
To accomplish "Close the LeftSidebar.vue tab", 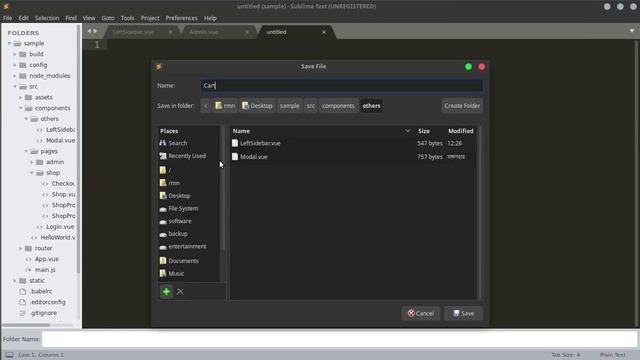I will click(170, 32).
